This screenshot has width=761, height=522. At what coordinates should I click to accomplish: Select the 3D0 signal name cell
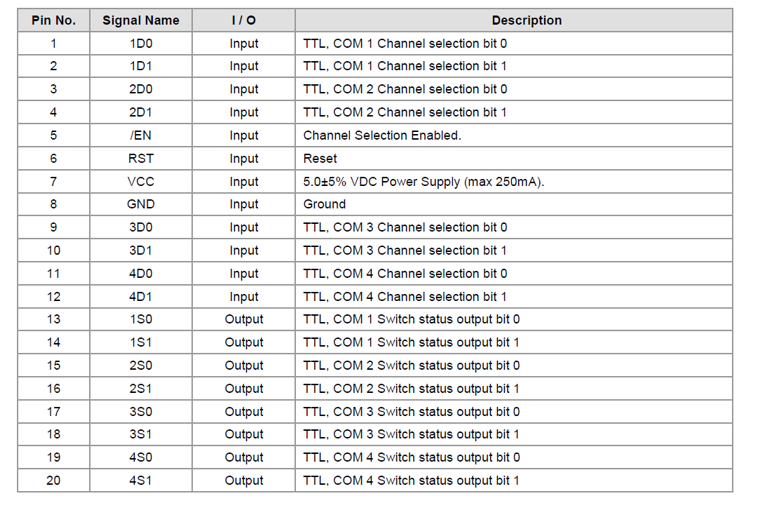point(141,228)
